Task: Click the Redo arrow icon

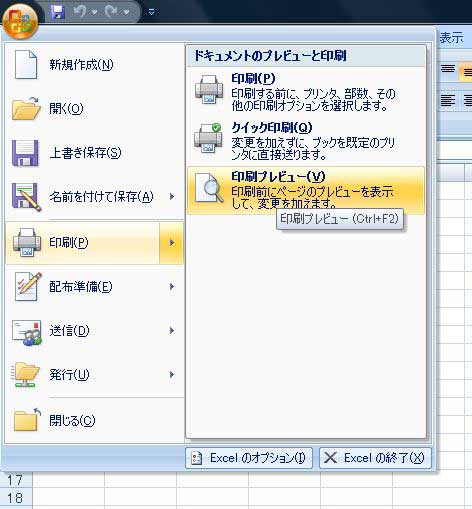Action: pos(111,12)
